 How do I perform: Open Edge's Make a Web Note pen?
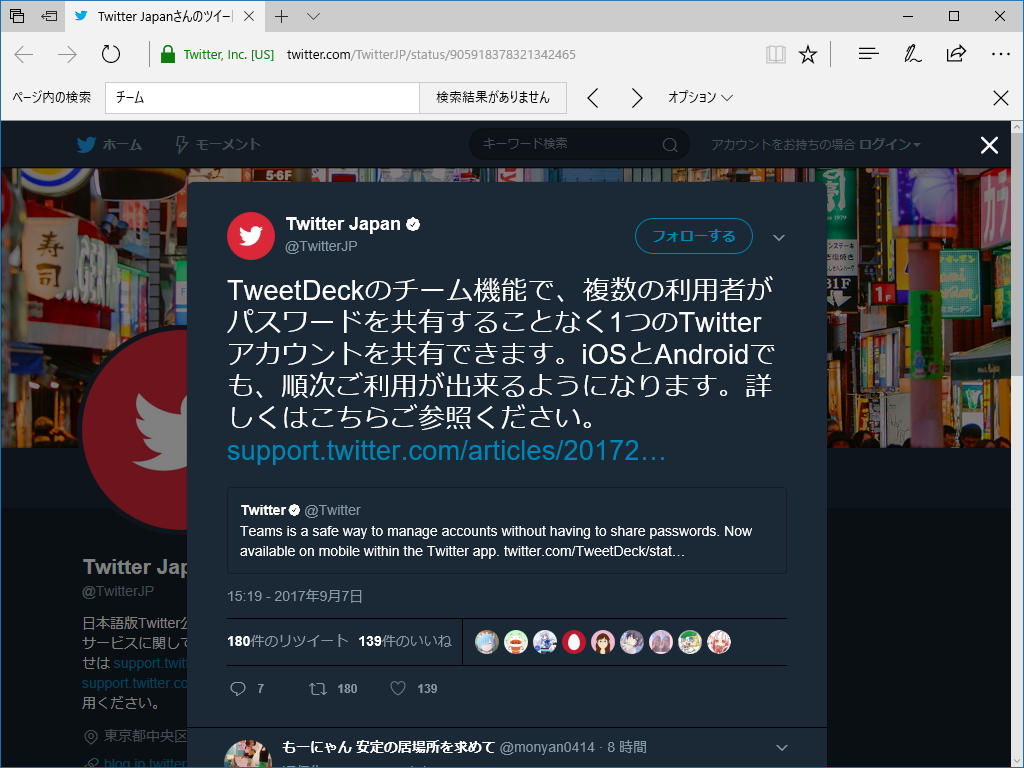(x=911, y=54)
